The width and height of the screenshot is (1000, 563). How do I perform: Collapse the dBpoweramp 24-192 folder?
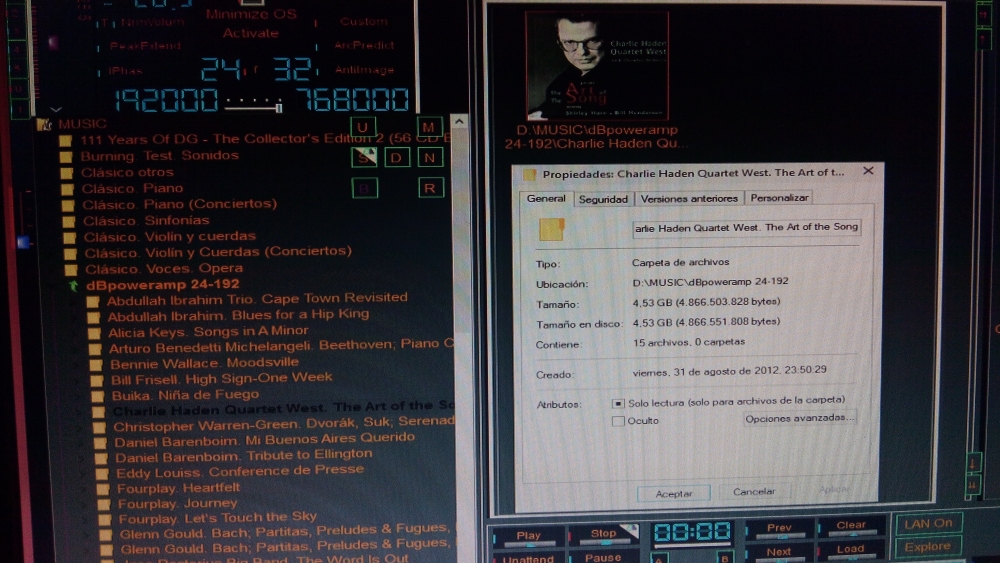pos(73,286)
